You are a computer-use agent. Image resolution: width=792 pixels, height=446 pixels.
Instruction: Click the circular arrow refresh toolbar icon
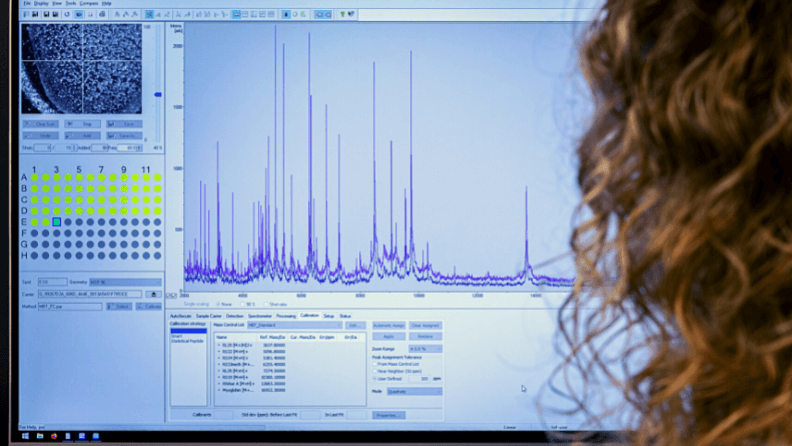coord(67,15)
